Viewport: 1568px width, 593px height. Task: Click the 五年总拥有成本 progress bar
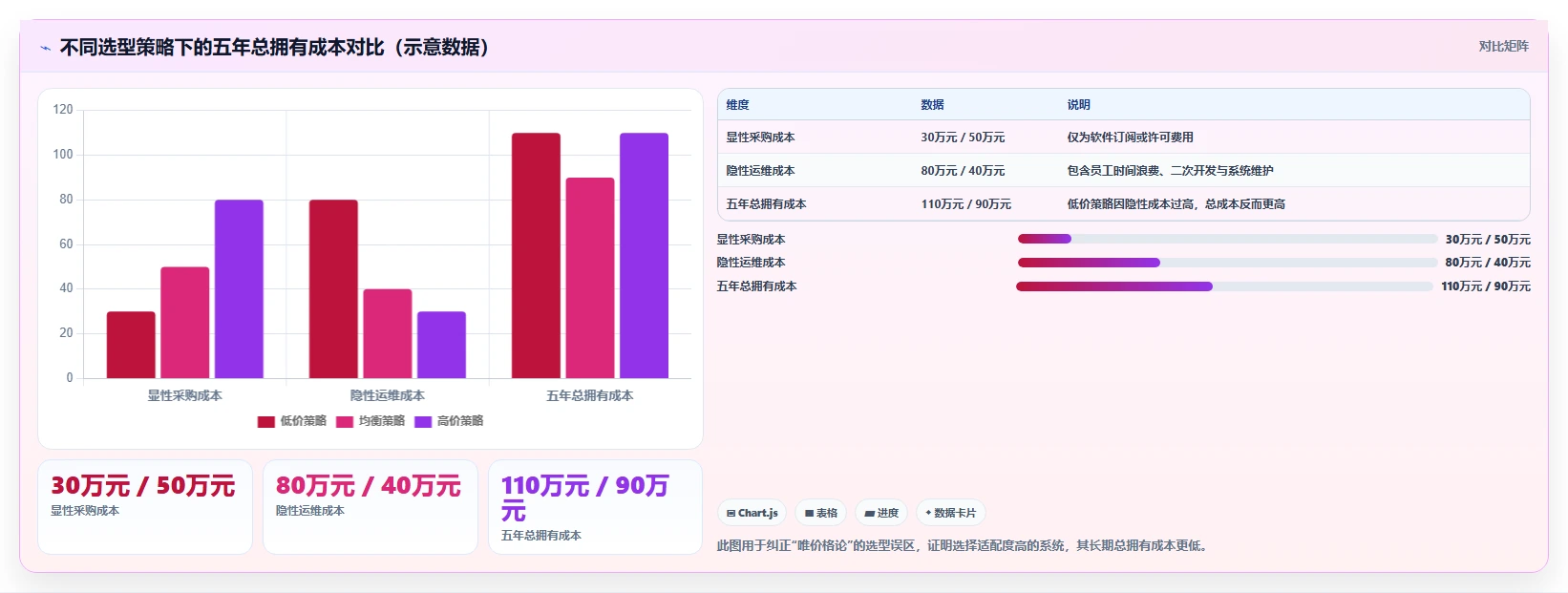click(1224, 286)
